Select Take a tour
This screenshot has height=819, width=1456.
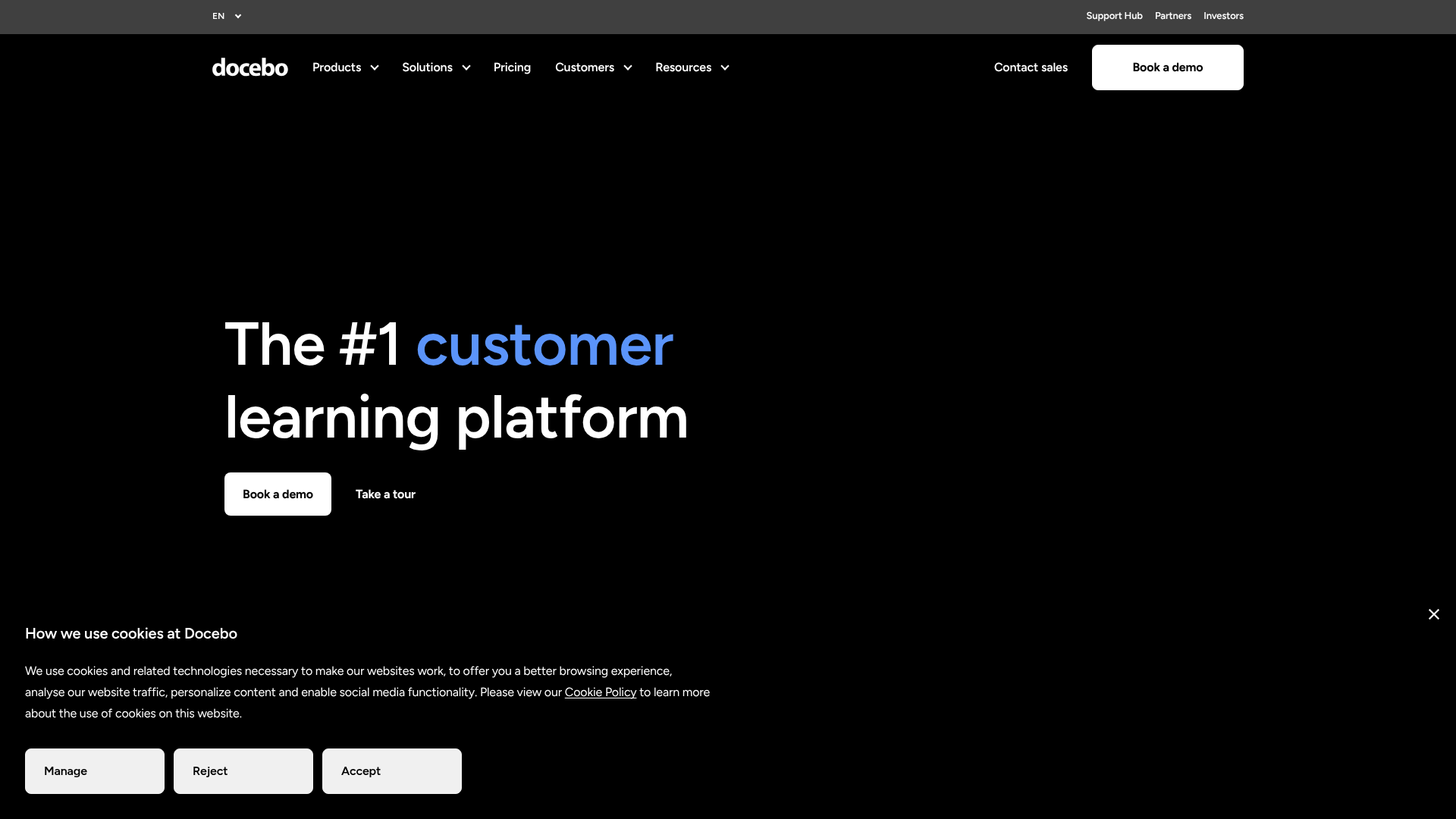385,494
